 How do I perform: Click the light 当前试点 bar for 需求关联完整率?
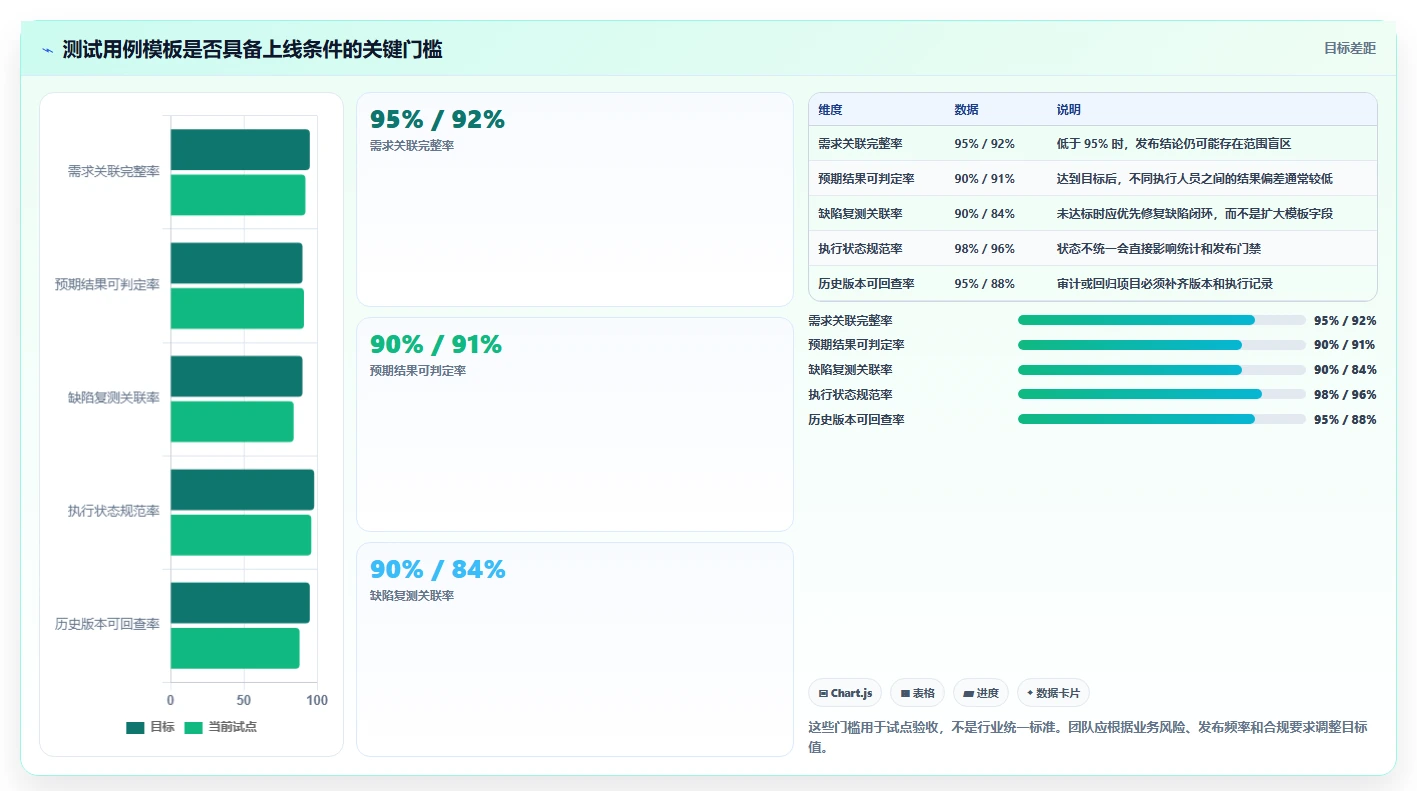(x=238, y=195)
